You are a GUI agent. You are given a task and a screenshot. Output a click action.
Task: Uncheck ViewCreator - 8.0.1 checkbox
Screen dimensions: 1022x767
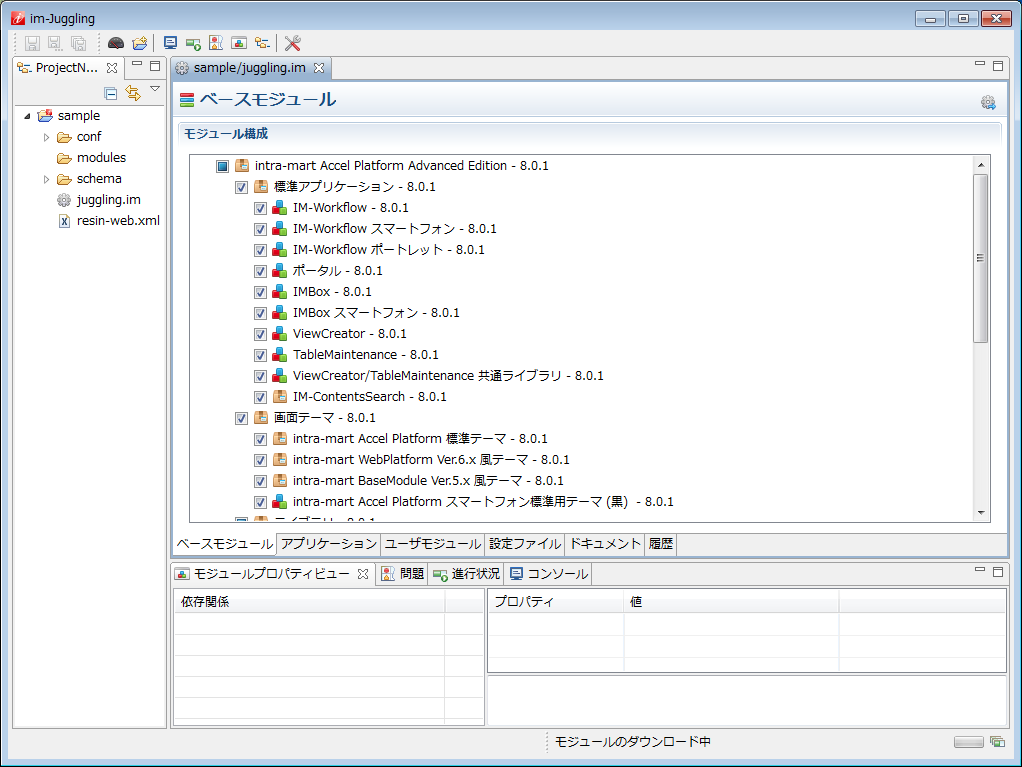[x=260, y=334]
